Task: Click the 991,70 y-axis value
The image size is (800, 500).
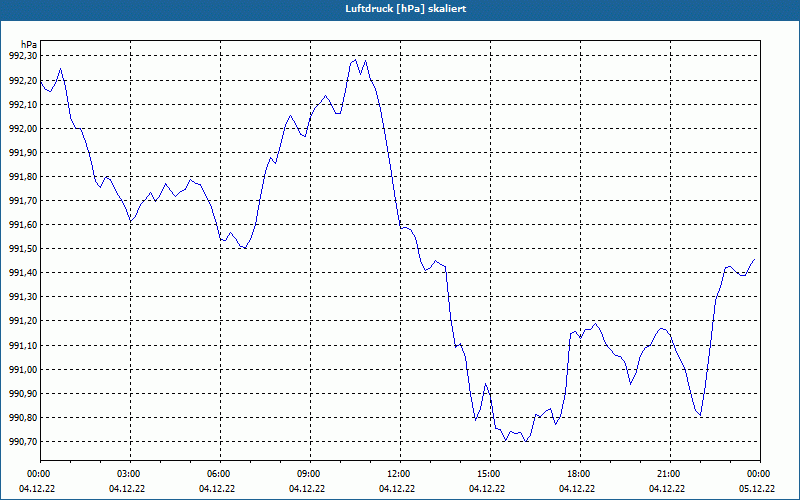Action: (x=23, y=201)
